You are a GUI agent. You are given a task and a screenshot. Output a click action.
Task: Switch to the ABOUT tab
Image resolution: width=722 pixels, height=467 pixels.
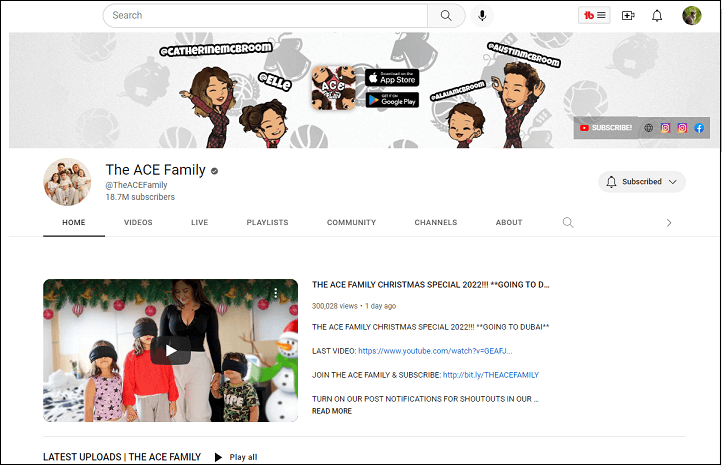pos(509,222)
